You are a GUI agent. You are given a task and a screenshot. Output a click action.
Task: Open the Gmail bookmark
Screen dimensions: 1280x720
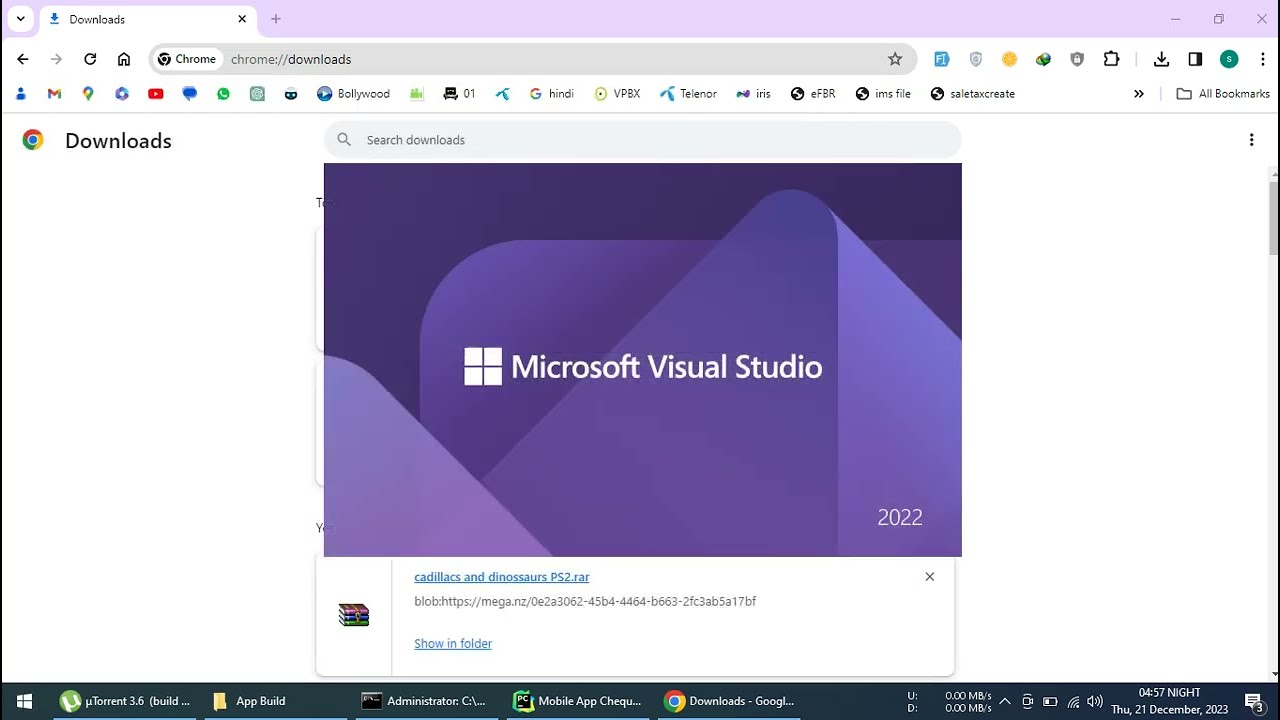[54, 94]
